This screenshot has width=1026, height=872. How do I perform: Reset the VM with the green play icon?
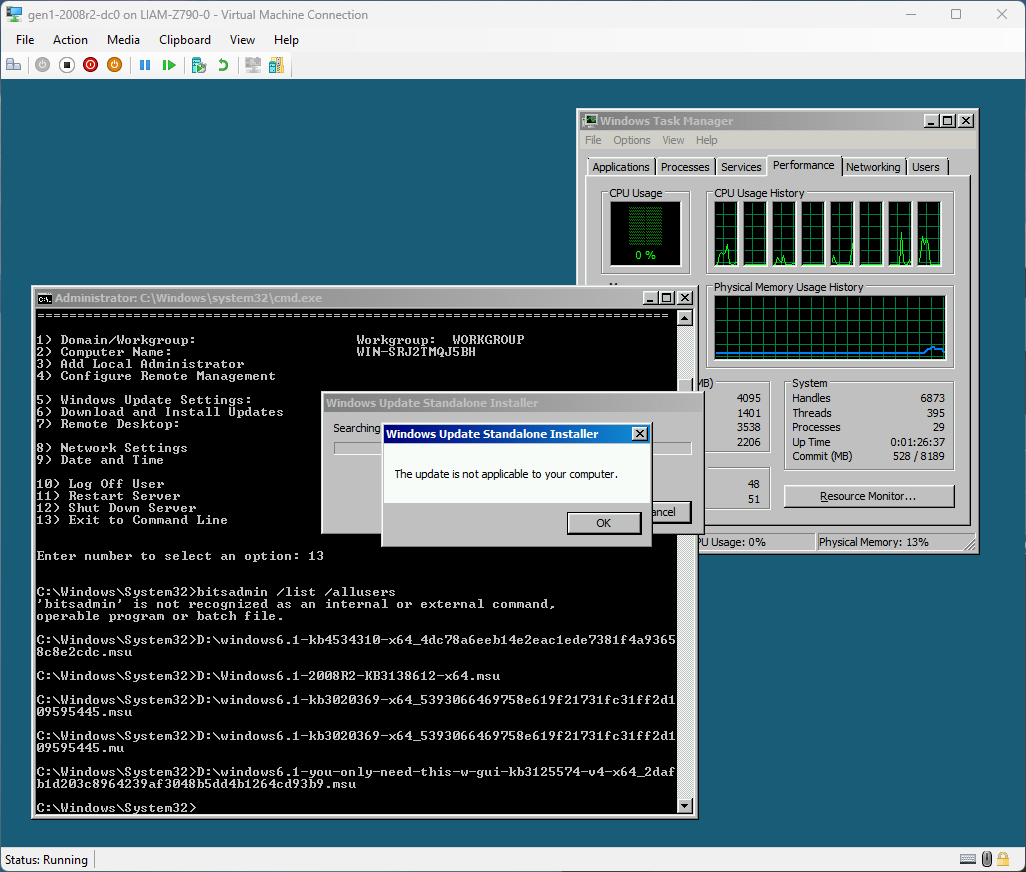point(169,65)
